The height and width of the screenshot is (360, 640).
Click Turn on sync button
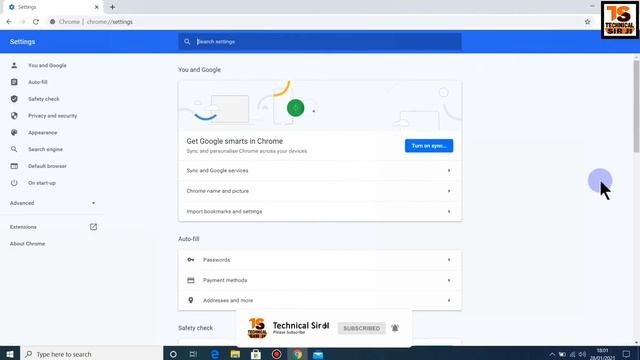429,146
